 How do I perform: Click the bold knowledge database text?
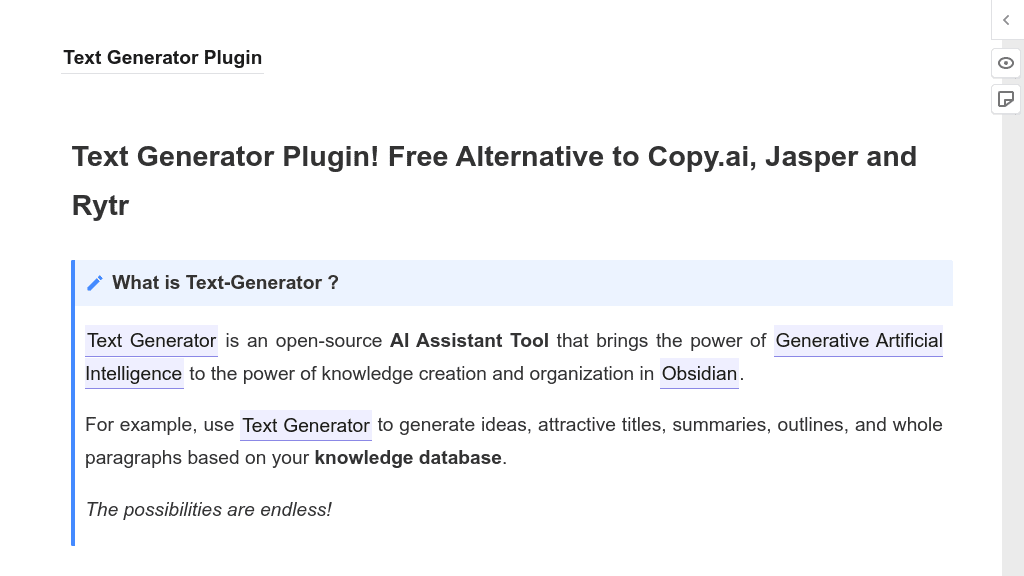408,457
